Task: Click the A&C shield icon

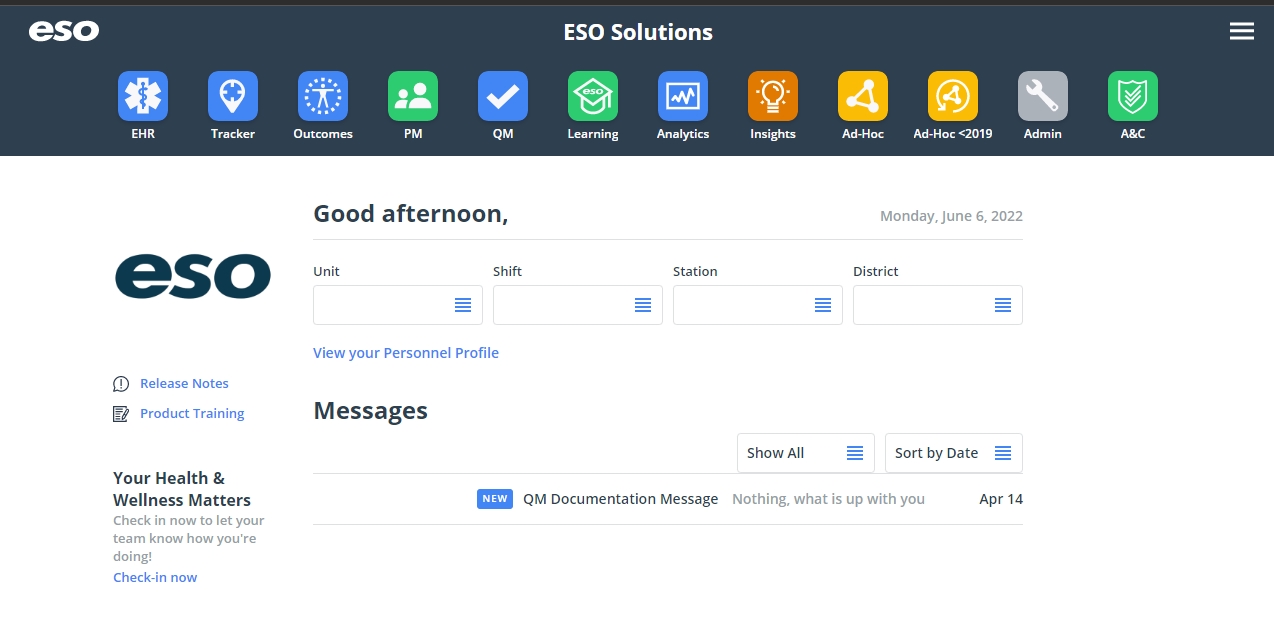Action: click(1133, 96)
